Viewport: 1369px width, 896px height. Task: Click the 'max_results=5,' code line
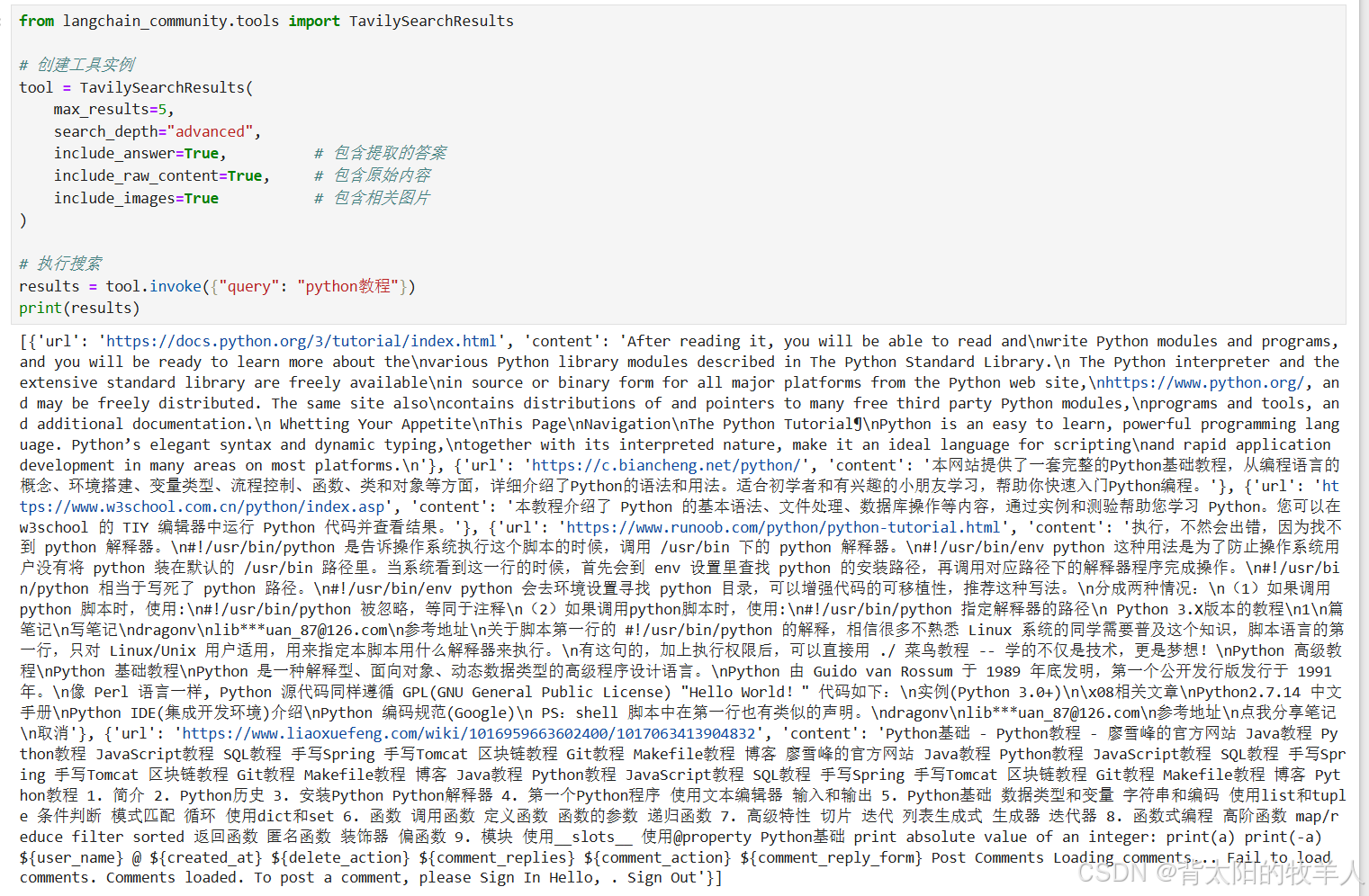tap(113, 109)
